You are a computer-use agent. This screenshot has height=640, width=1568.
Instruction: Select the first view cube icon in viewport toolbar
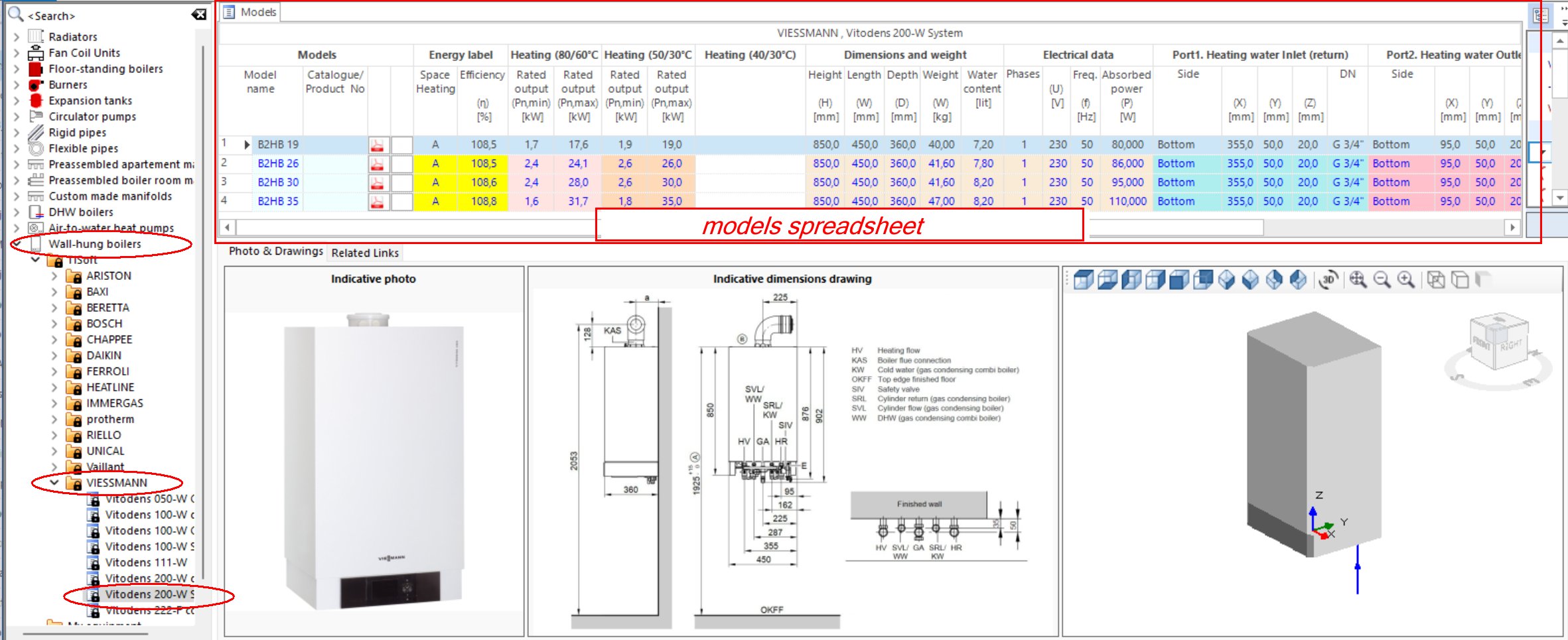click(1084, 279)
